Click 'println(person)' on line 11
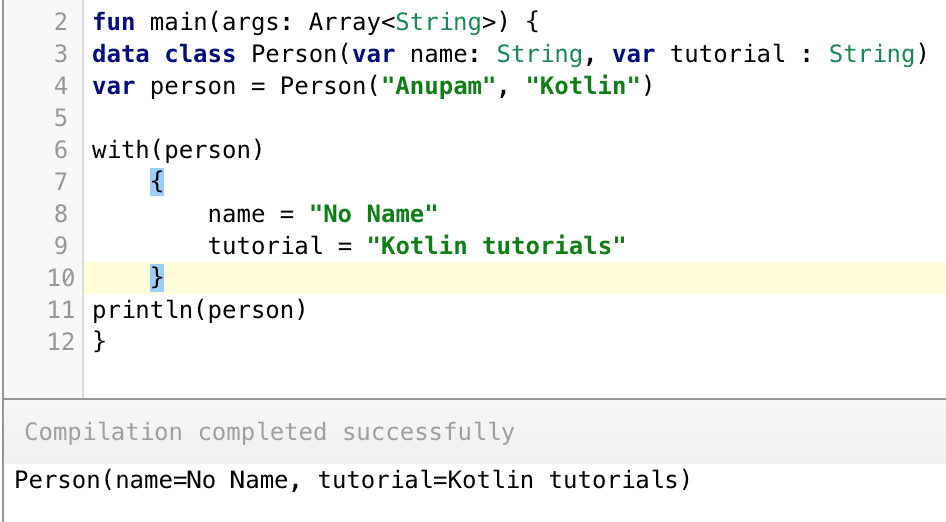The height and width of the screenshot is (522, 946). tap(200, 310)
